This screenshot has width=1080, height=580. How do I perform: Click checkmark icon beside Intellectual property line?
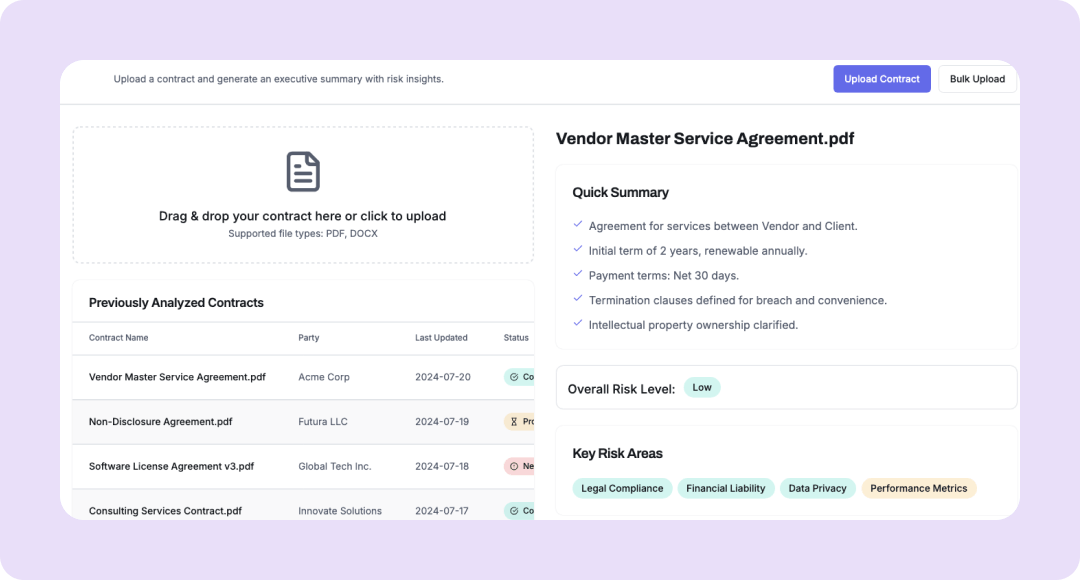(x=578, y=324)
